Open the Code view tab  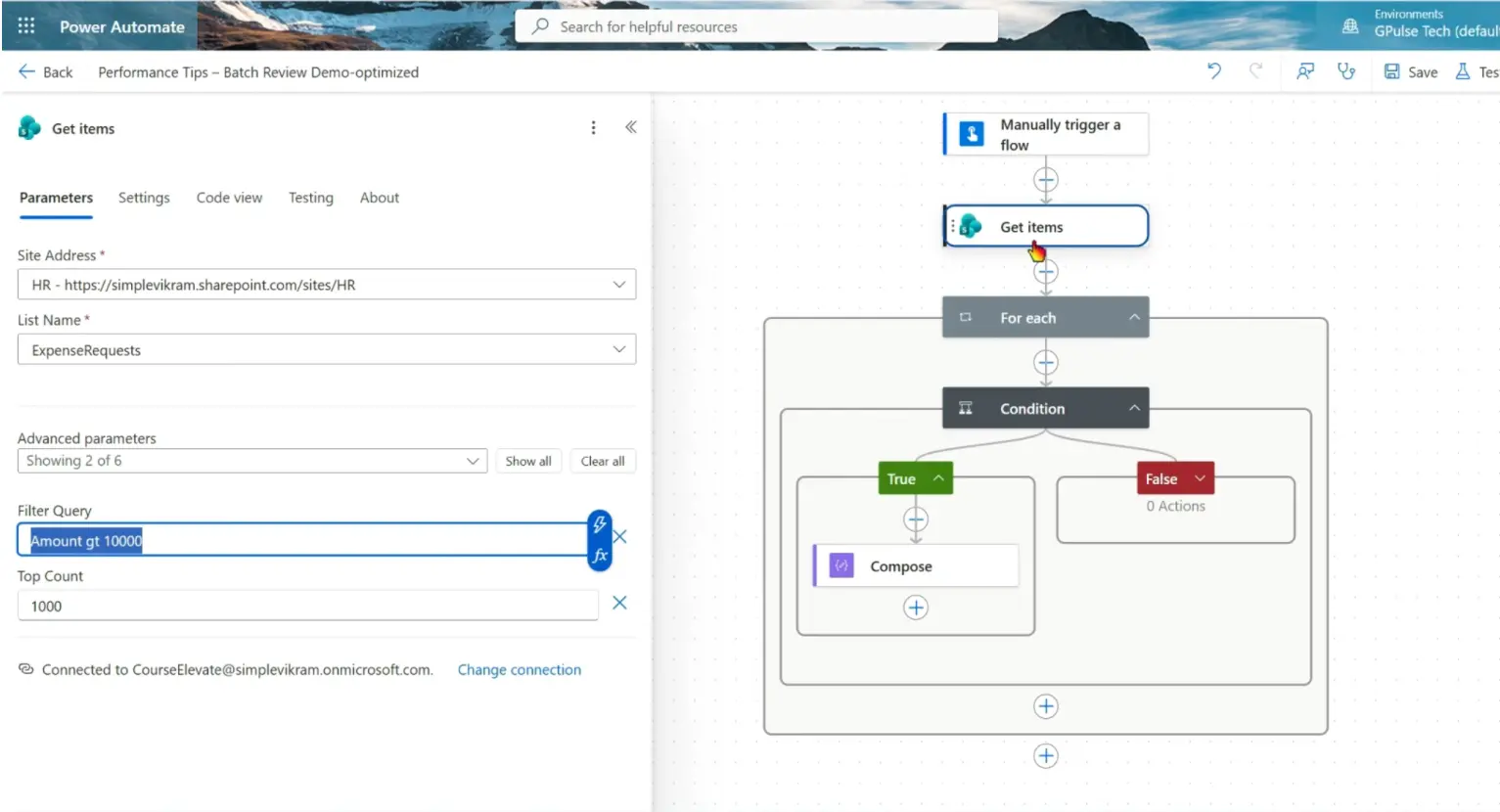pos(229,198)
